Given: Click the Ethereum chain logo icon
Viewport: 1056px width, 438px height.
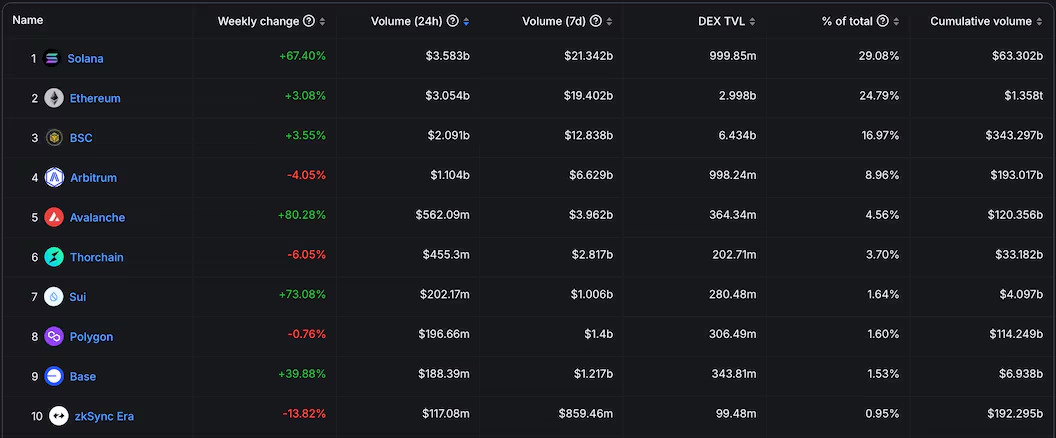Looking at the screenshot, I should 53,98.
